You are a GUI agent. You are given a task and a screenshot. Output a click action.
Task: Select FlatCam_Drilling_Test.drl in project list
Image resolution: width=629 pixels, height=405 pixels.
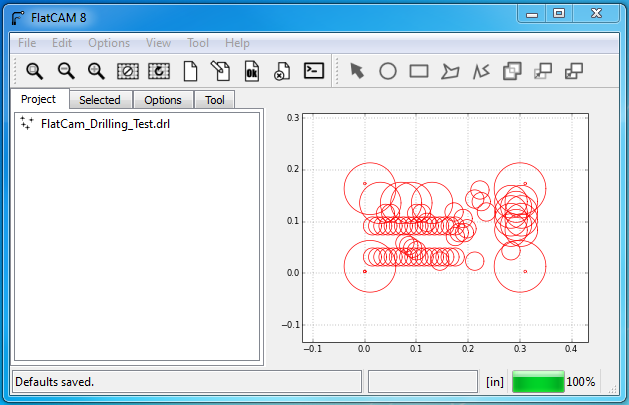coord(98,124)
